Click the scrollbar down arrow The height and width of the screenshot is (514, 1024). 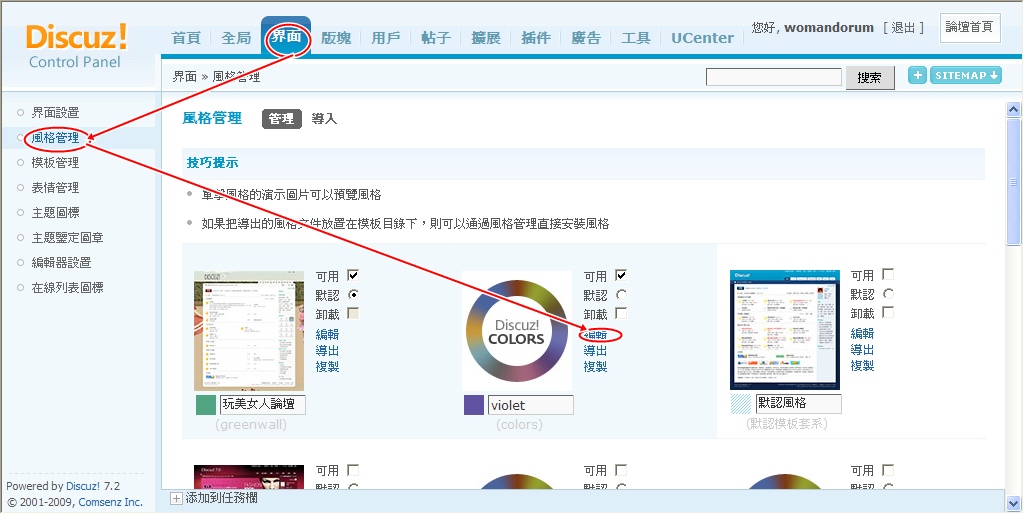point(1014,503)
